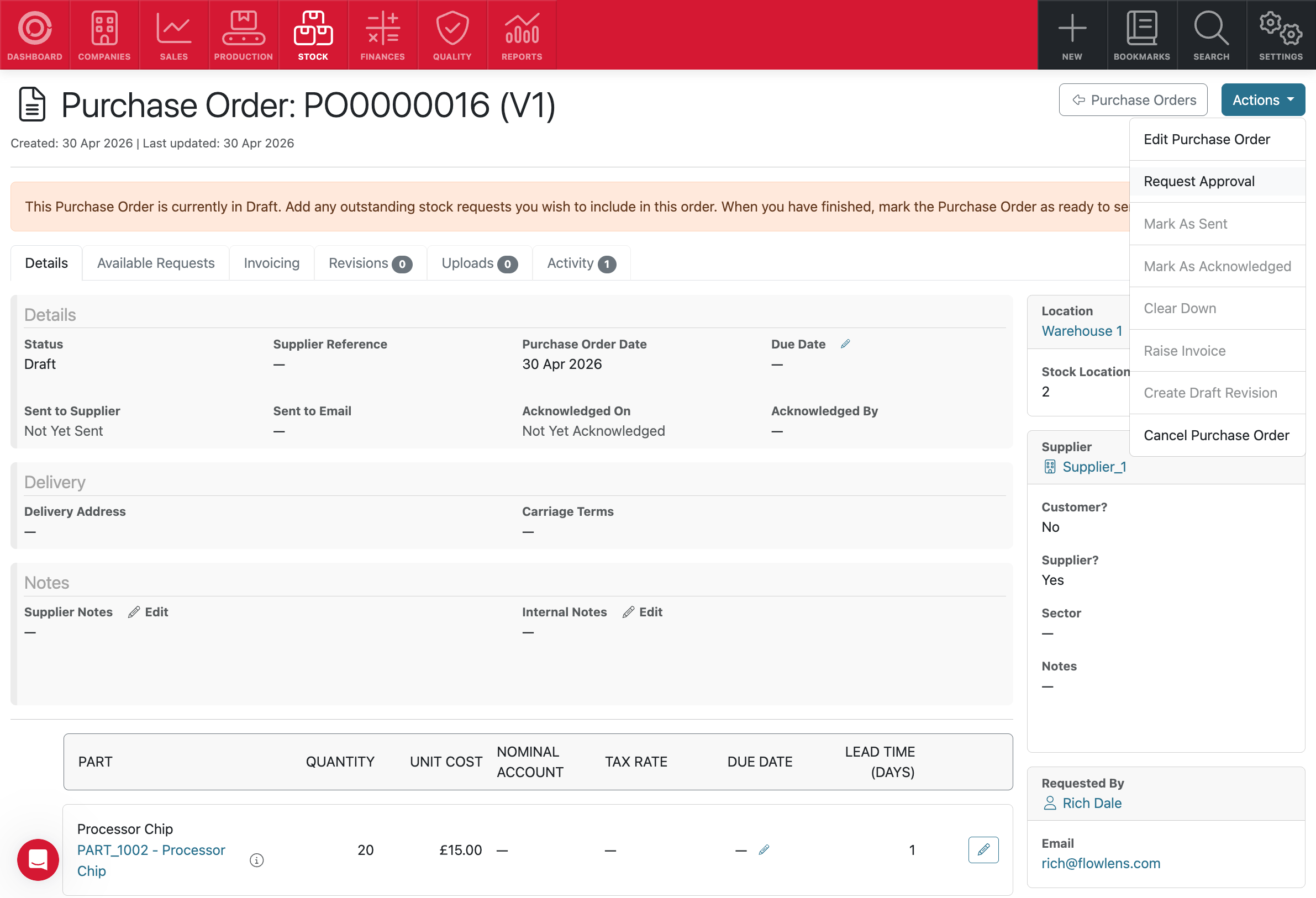
Task: Toggle the Actions dropdown button
Action: coord(1263,99)
